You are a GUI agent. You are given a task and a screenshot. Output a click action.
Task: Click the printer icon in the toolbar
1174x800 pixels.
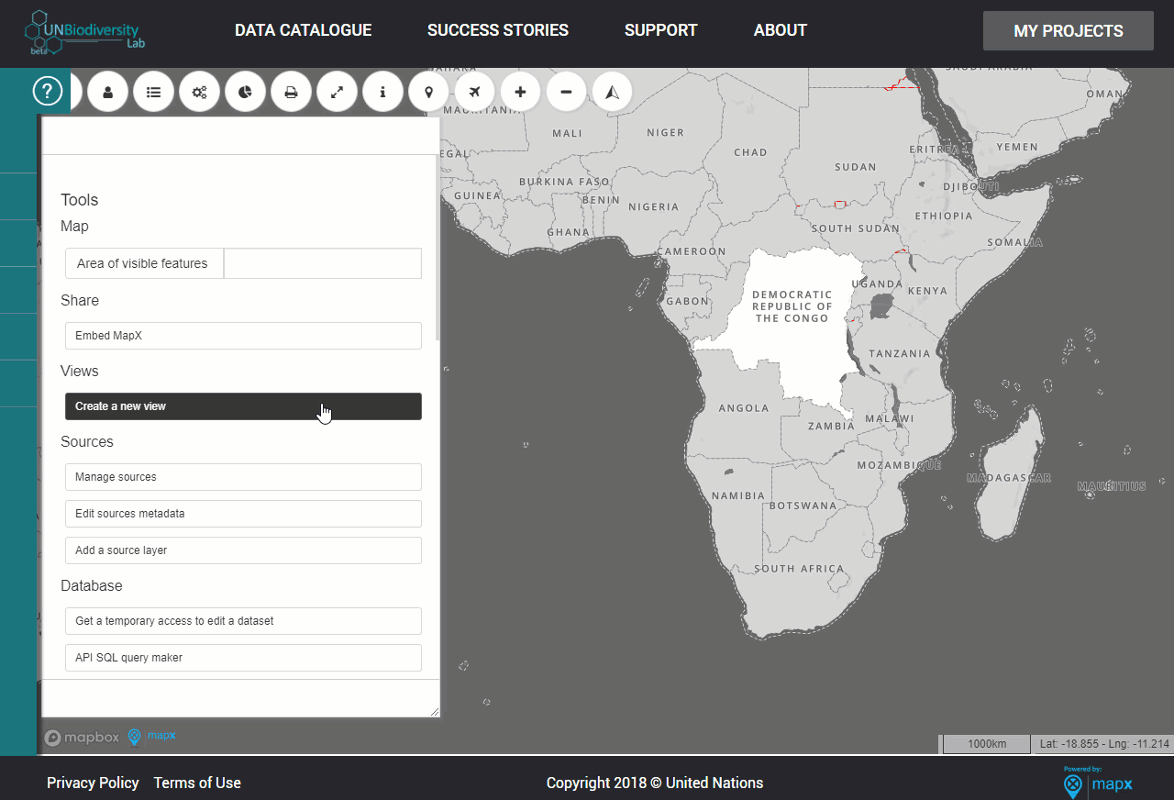pos(291,92)
